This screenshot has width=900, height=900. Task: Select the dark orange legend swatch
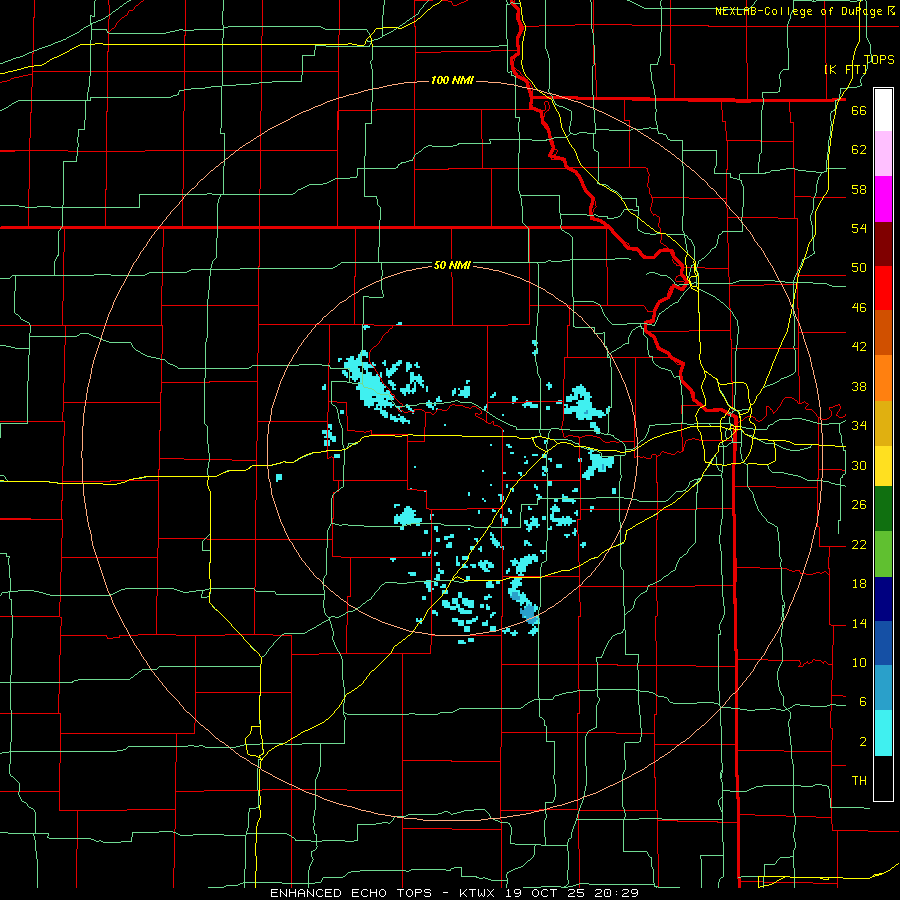tap(883, 333)
